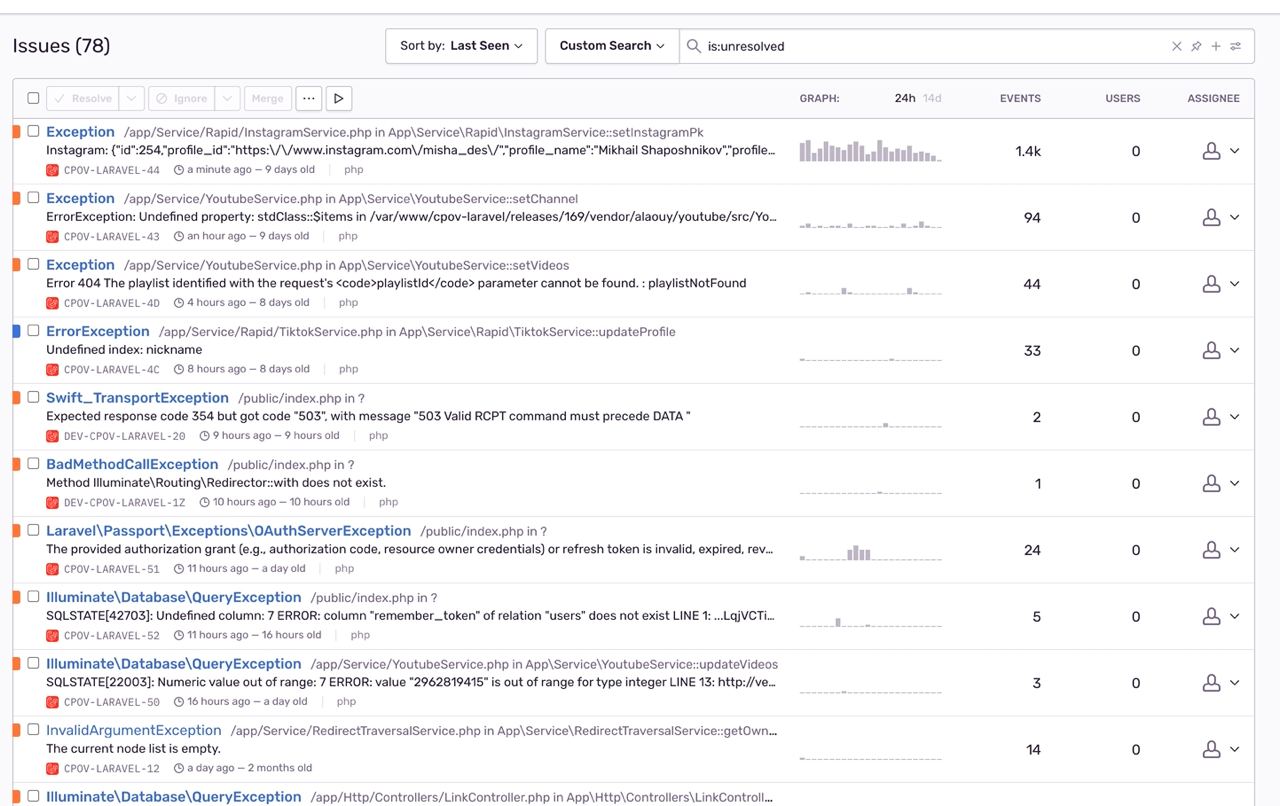Click assignee icon for CPOV-LARAVEL-50 issue
The height and width of the screenshot is (806, 1280).
[x=1211, y=683]
